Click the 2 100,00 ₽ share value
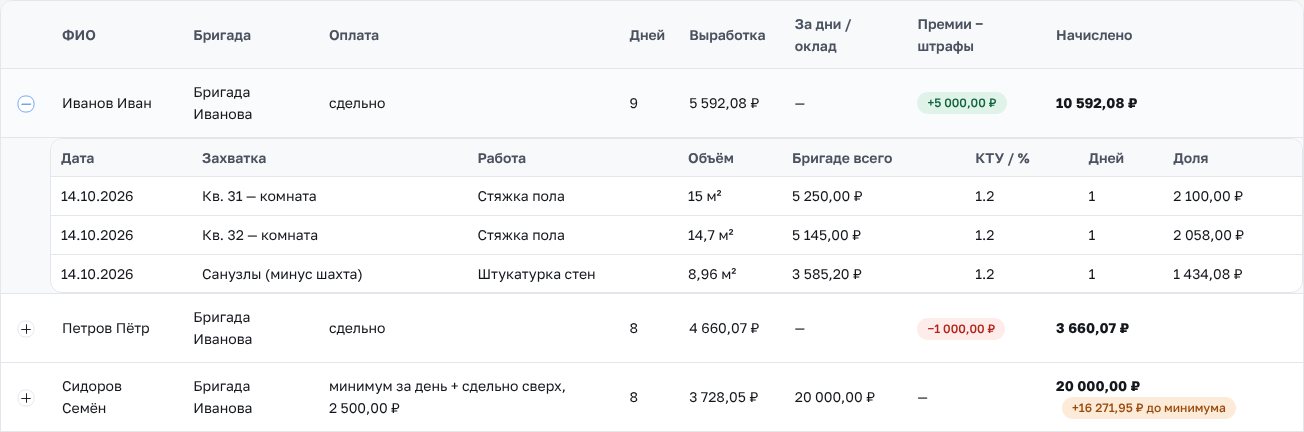 tap(1208, 196)
